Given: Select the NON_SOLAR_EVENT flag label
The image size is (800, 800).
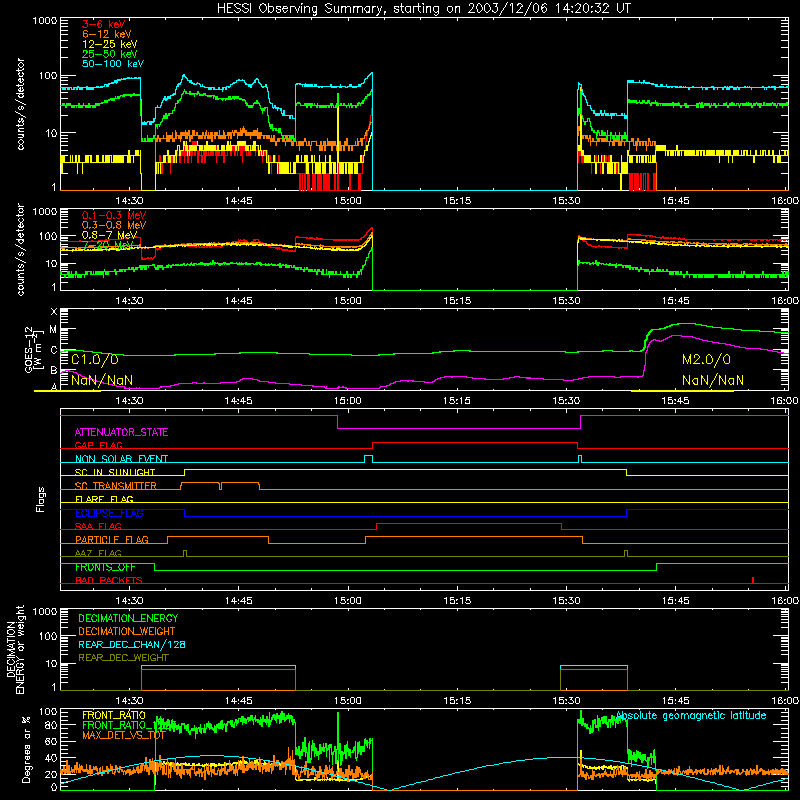Looking at the screenshot, I should coord(121,459).
